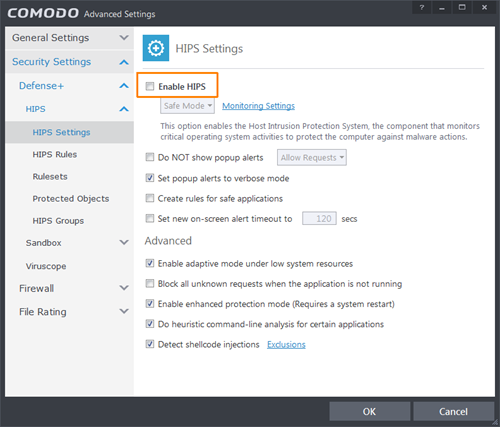The width and height of the screenshot is (500, 427).
Task: Collapse Defense+ using the up arrow
Action: (124, 86)
